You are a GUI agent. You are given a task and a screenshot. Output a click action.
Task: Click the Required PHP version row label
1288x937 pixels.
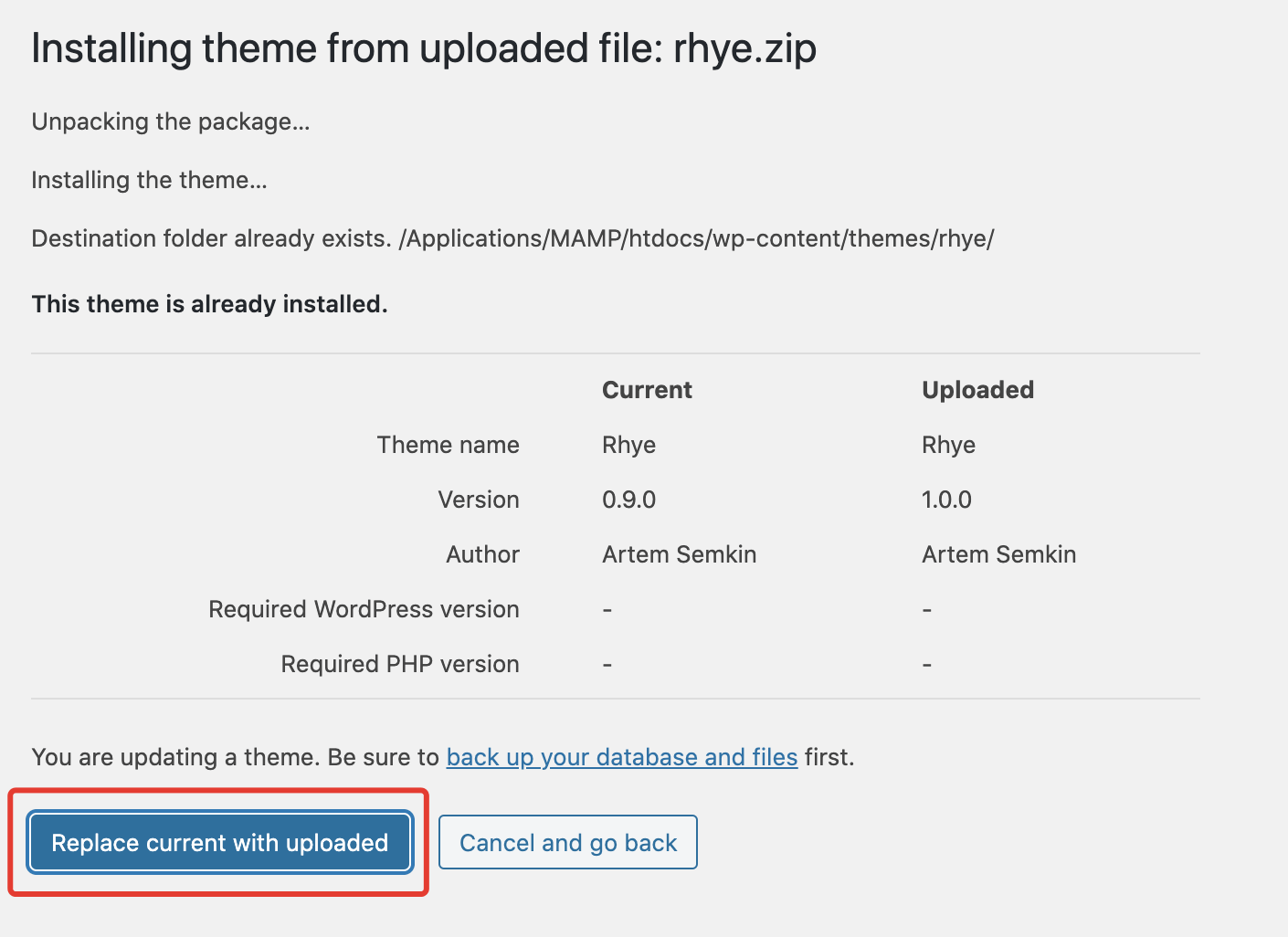click(x=399, y=664)
